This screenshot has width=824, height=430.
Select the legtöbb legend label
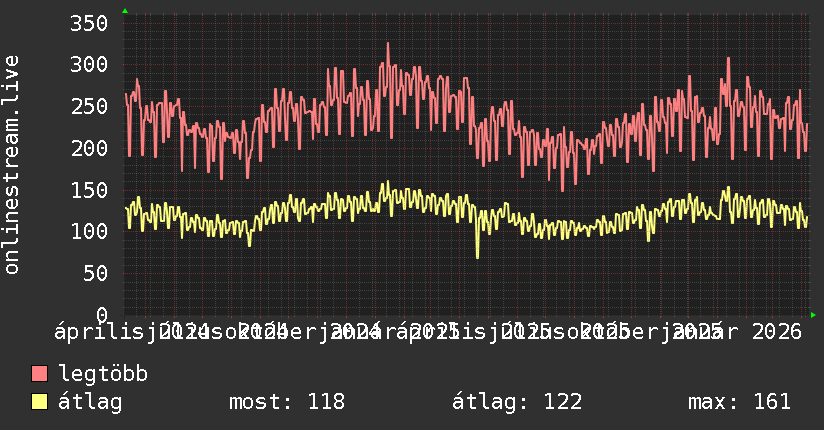coord(103,373)
